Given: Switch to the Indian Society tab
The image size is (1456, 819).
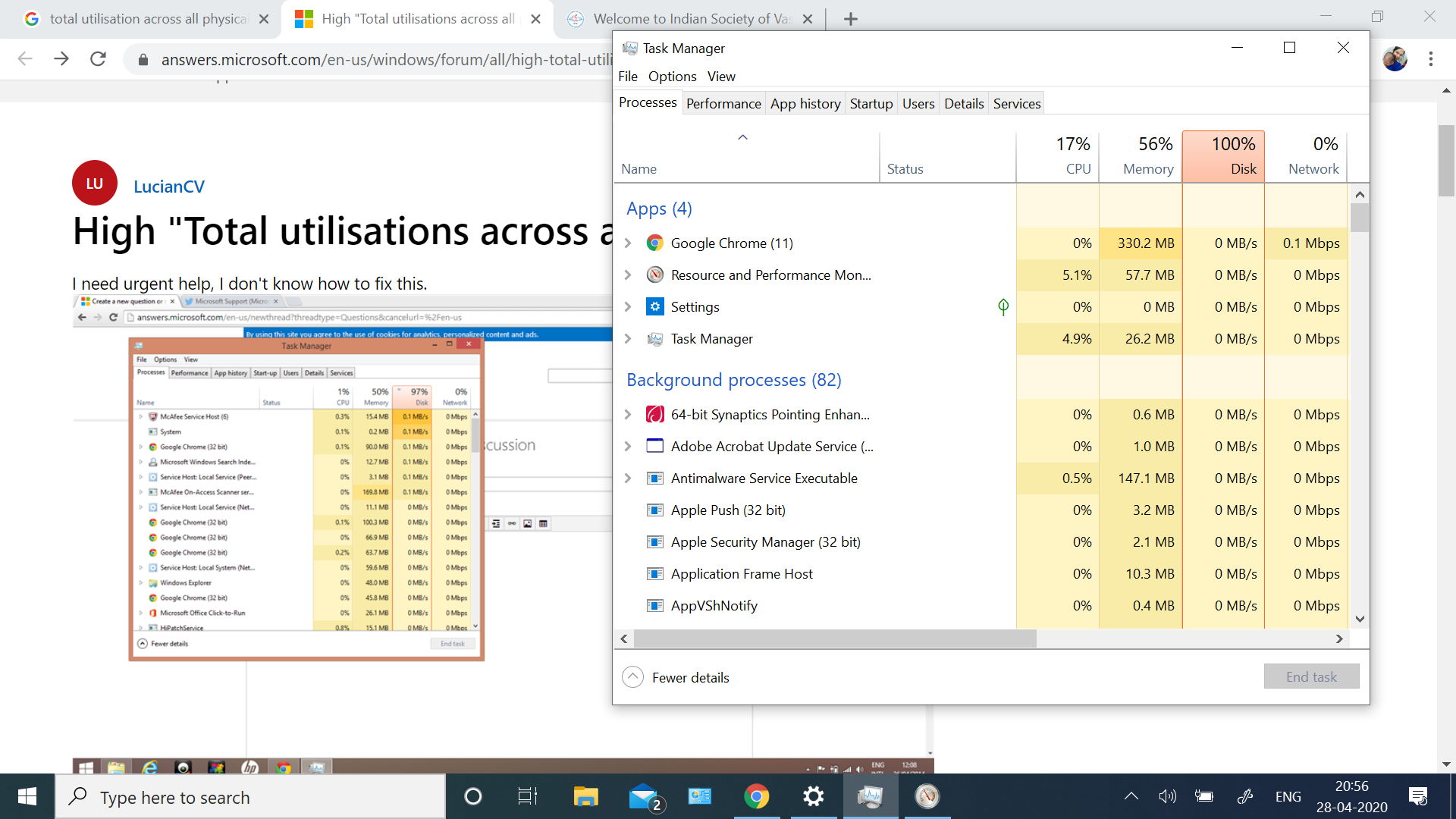Looking at the screenshot, I should tap(690, 19).
